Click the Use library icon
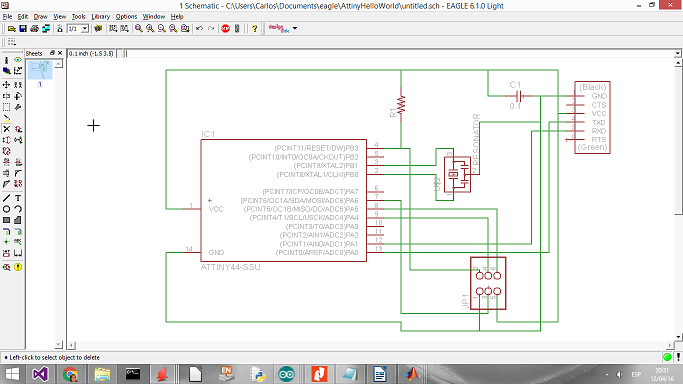This screenshot has width=683, height=384. pyautogui.click(x=98, y=28)
